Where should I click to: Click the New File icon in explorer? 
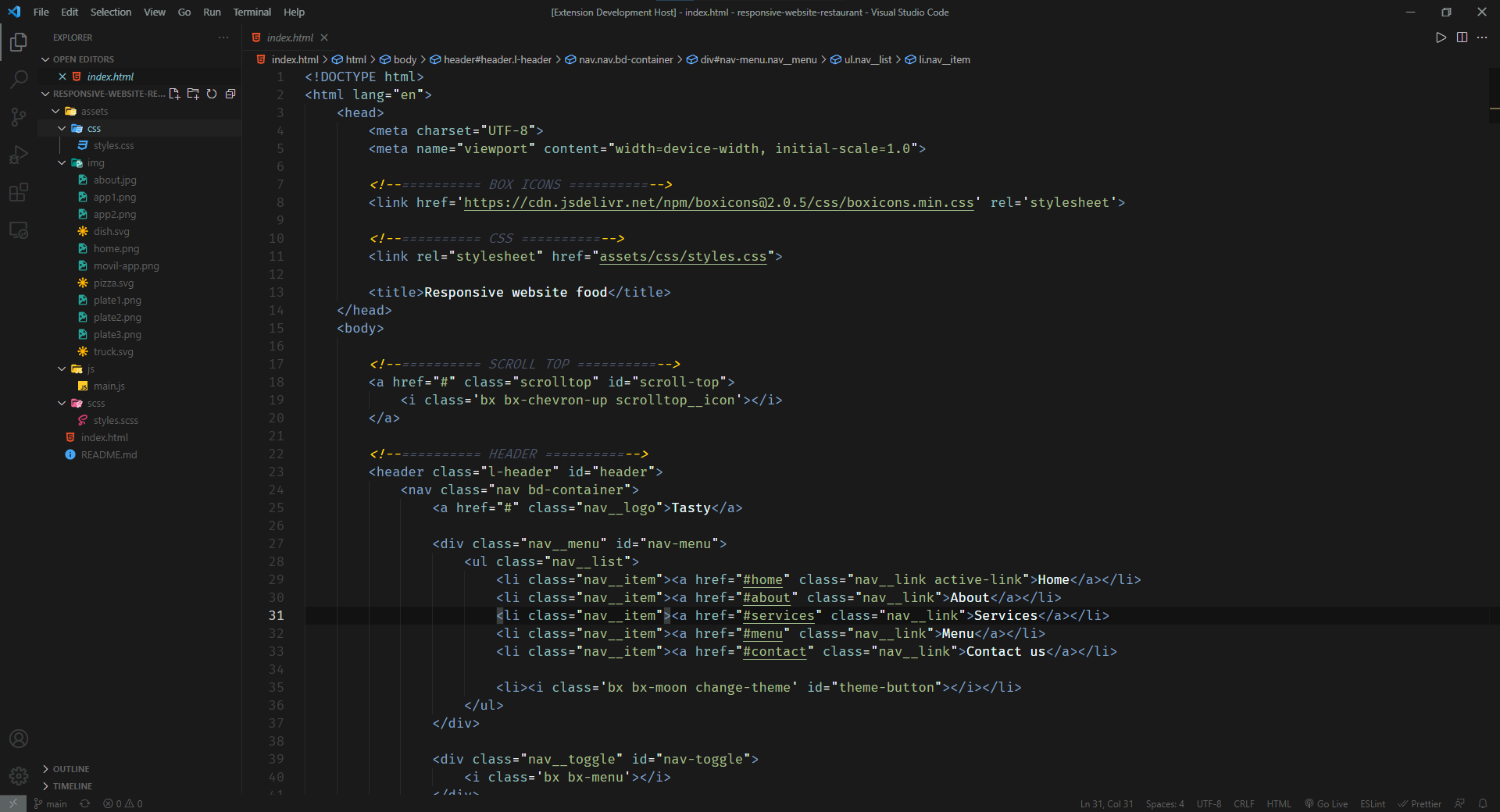[174, 94]
